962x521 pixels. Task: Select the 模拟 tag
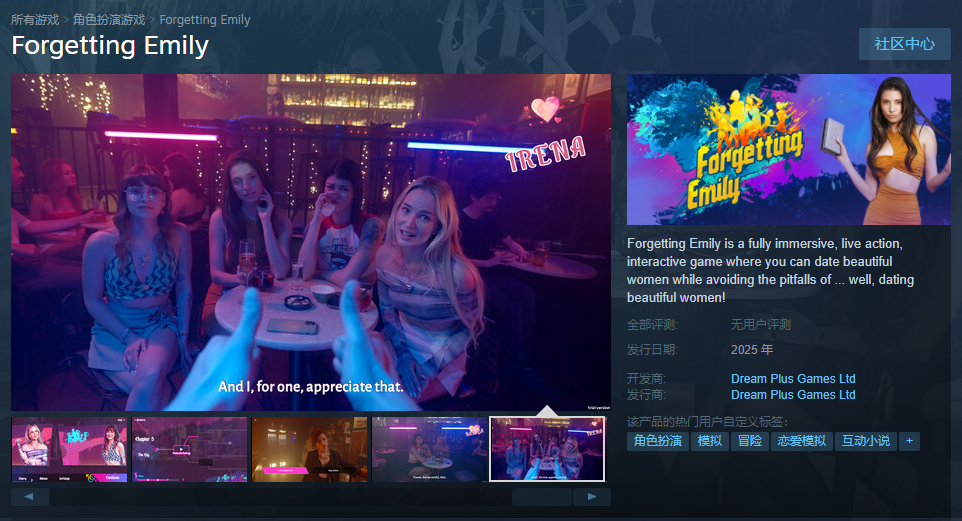click(710, 441)
